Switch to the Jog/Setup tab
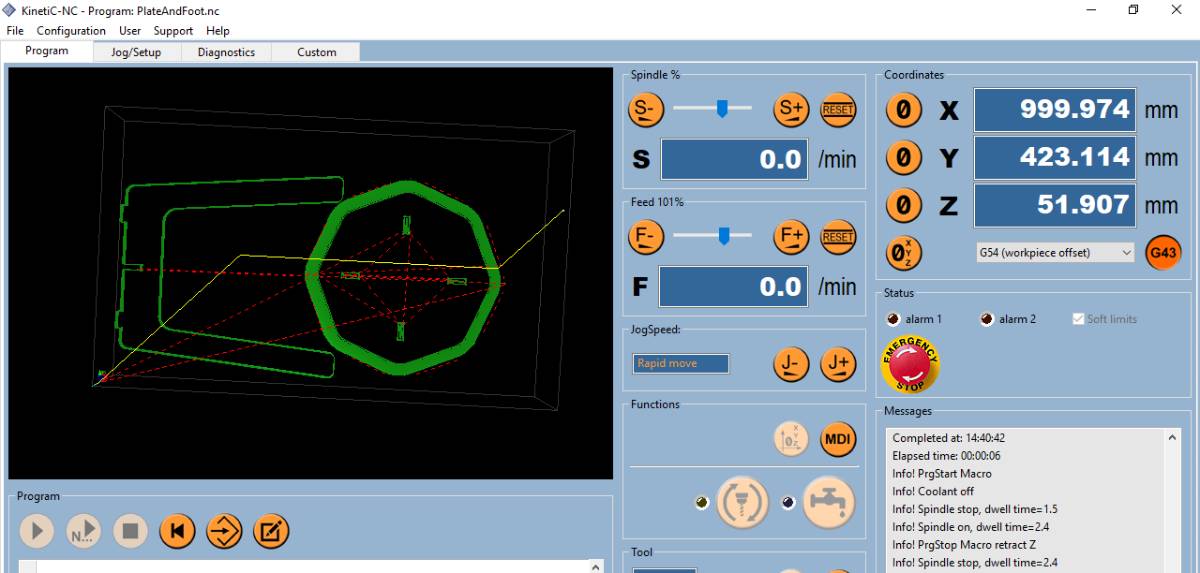1200x573 pixels. 136,52
